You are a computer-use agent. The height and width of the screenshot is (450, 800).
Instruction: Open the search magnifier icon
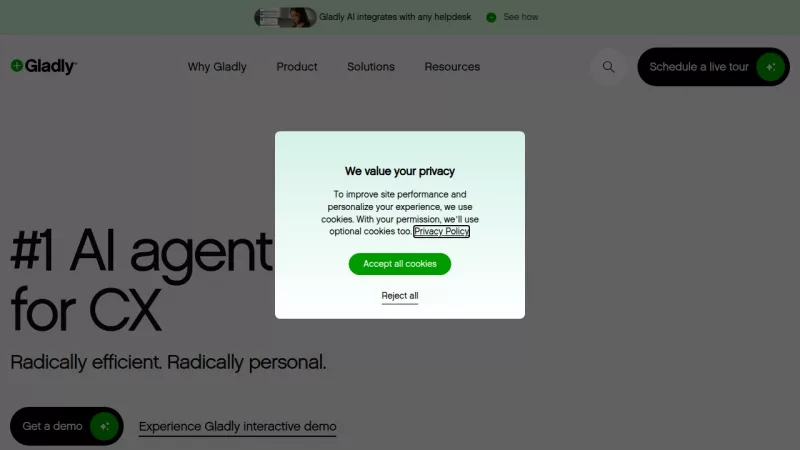(x=608, y=67)
